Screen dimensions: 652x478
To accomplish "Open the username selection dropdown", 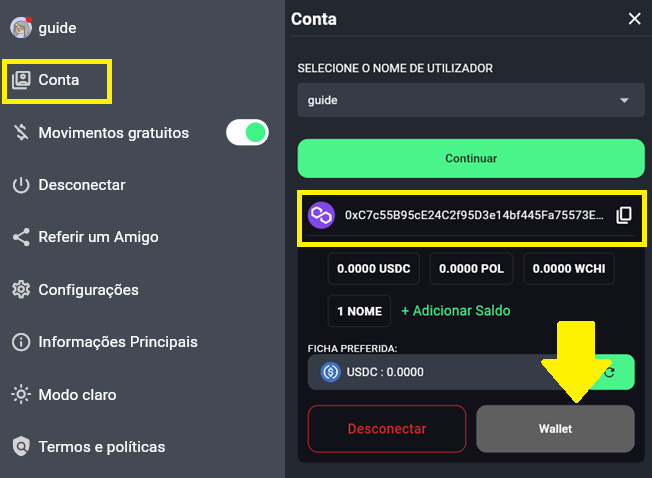I will click(470, 101).
